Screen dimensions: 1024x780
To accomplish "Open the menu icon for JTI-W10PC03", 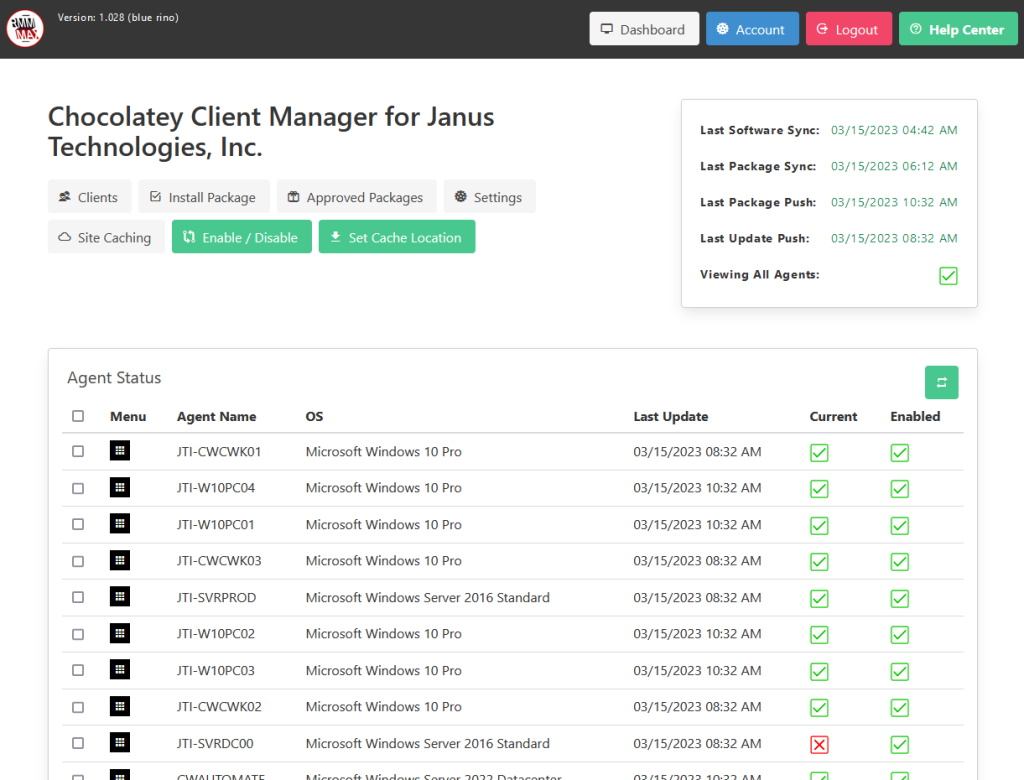I will click(x=120, y=670).
